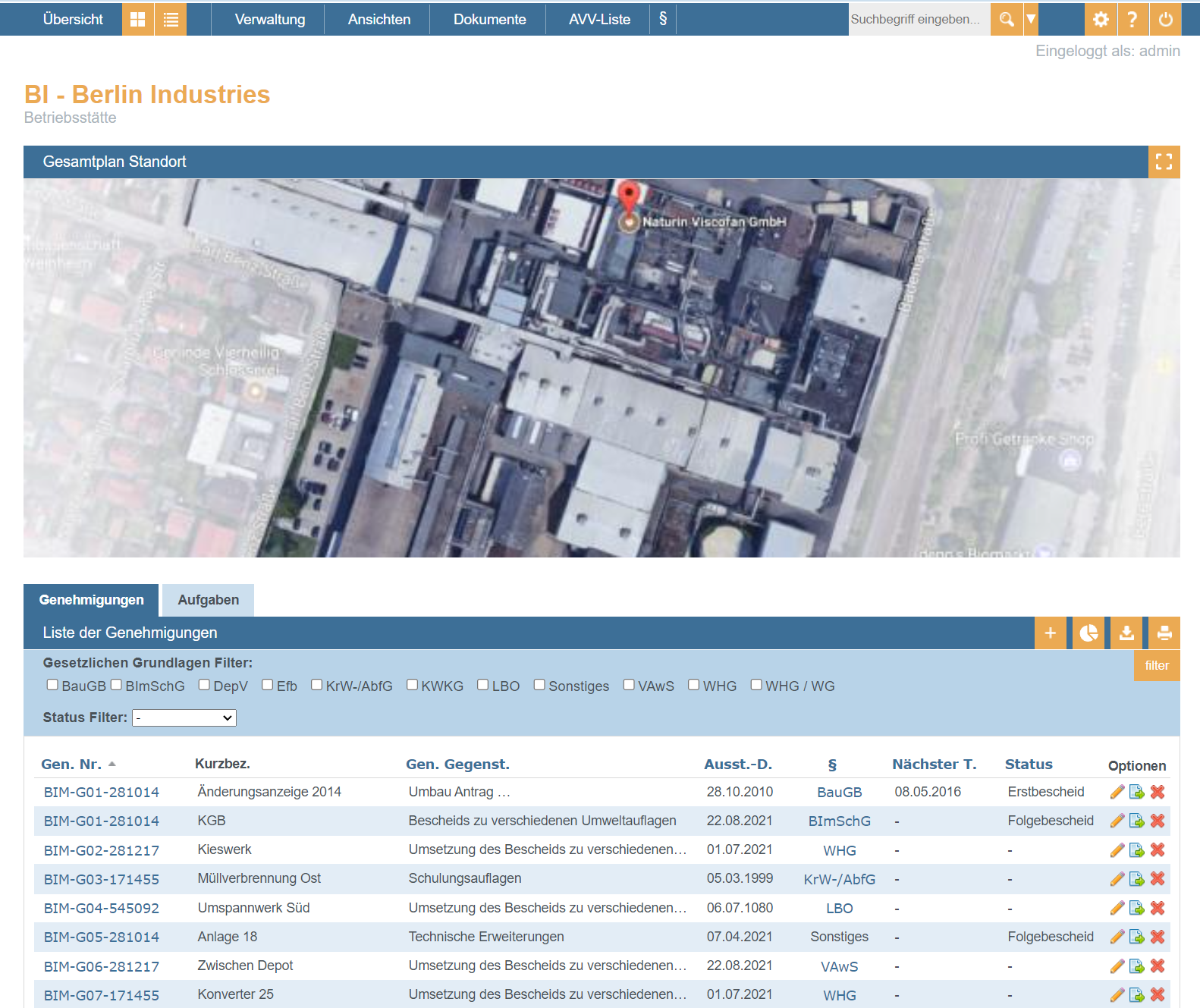Print the Genehmigungen list
The height and width of the screenshot is (1008, 1200).
click(x=1164, y=633)
